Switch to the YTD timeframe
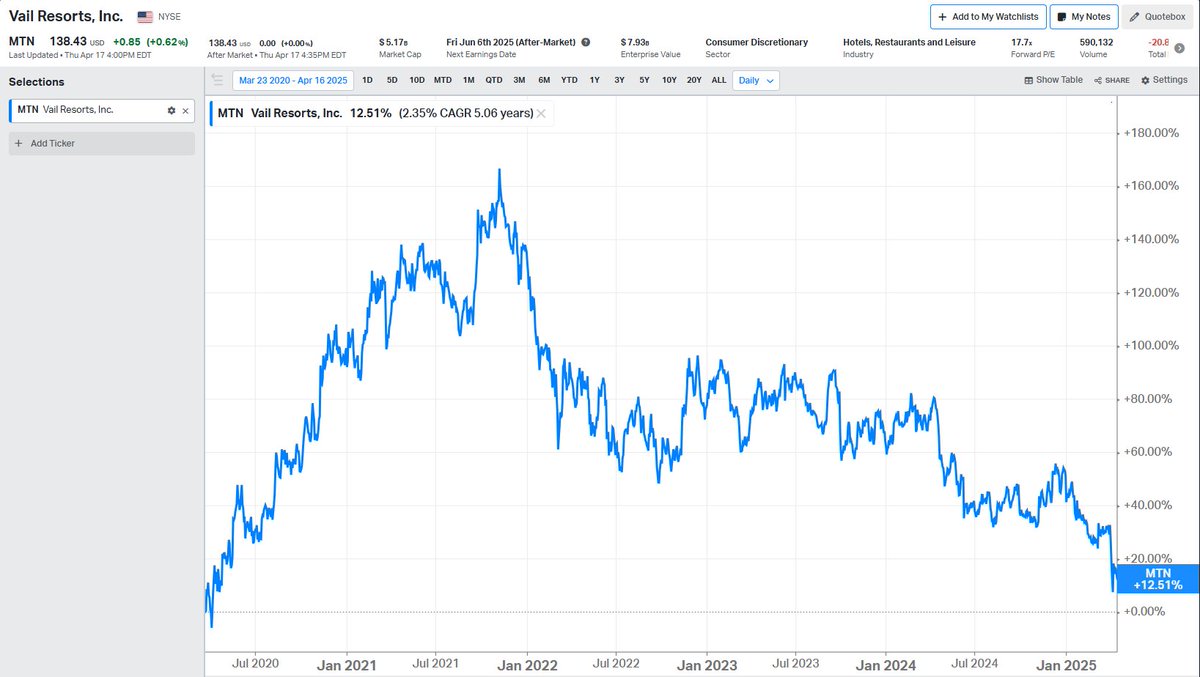Viewport: 1200px width, 677px height. click(x=568, y=80)
